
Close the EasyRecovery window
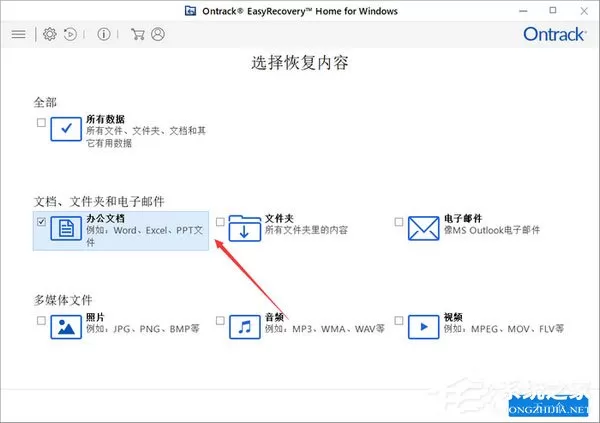(584, 11)
